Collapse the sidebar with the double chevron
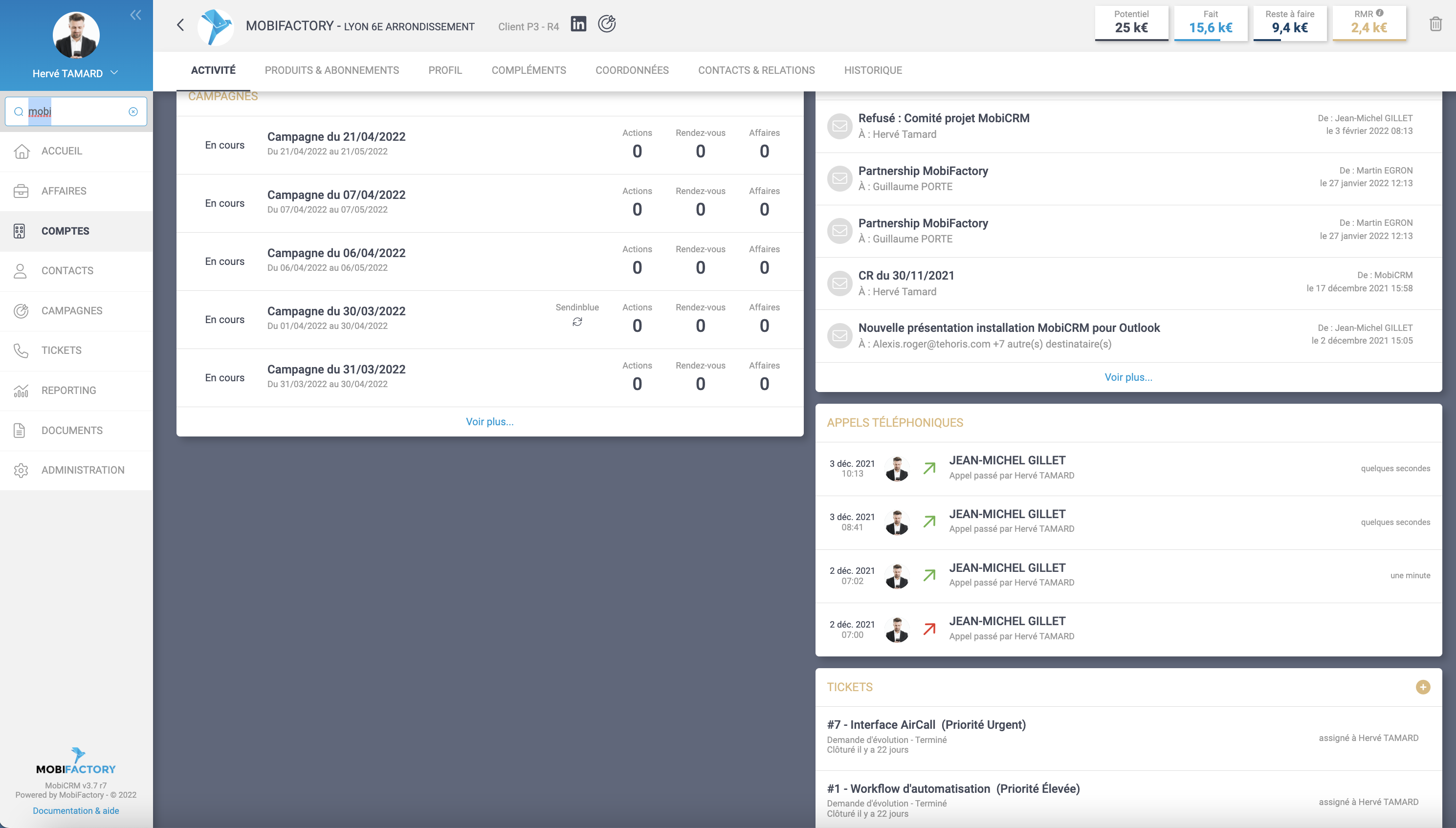This screenshot has height=828, width=1456. [x=135, y=15]
